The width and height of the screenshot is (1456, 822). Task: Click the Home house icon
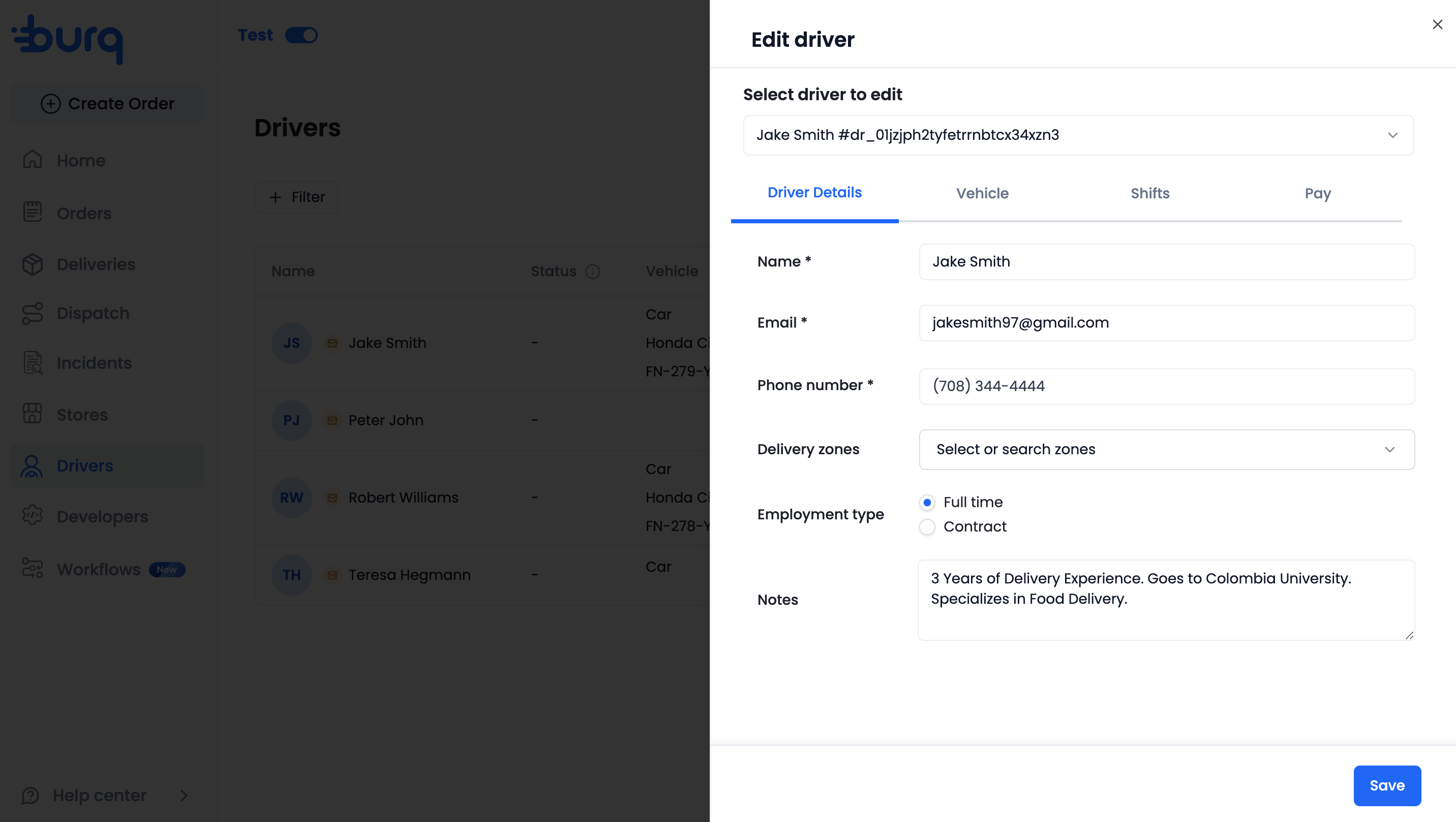(x=32, y=160)
